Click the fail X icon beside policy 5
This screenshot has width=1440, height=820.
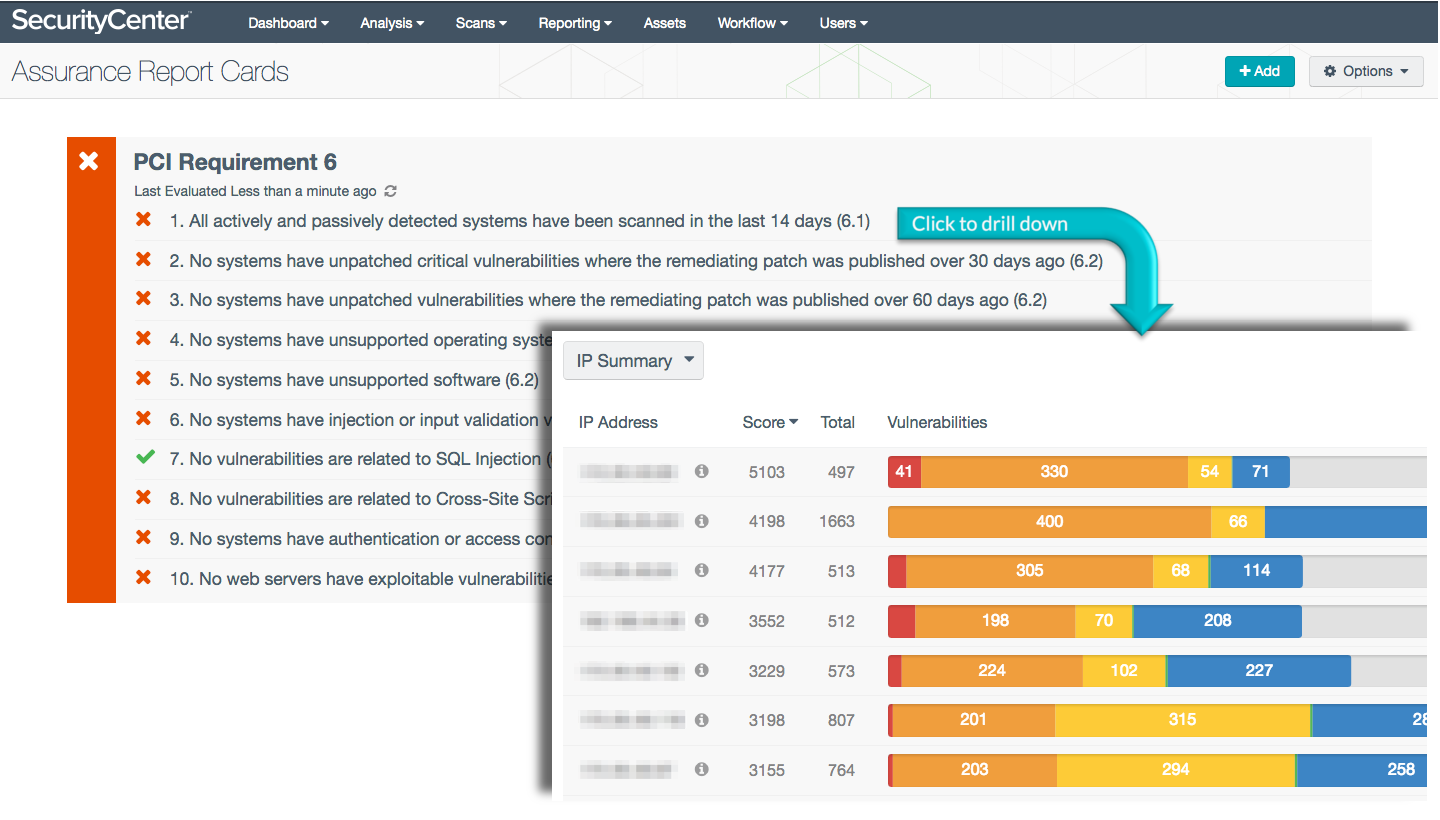(144, 379)
